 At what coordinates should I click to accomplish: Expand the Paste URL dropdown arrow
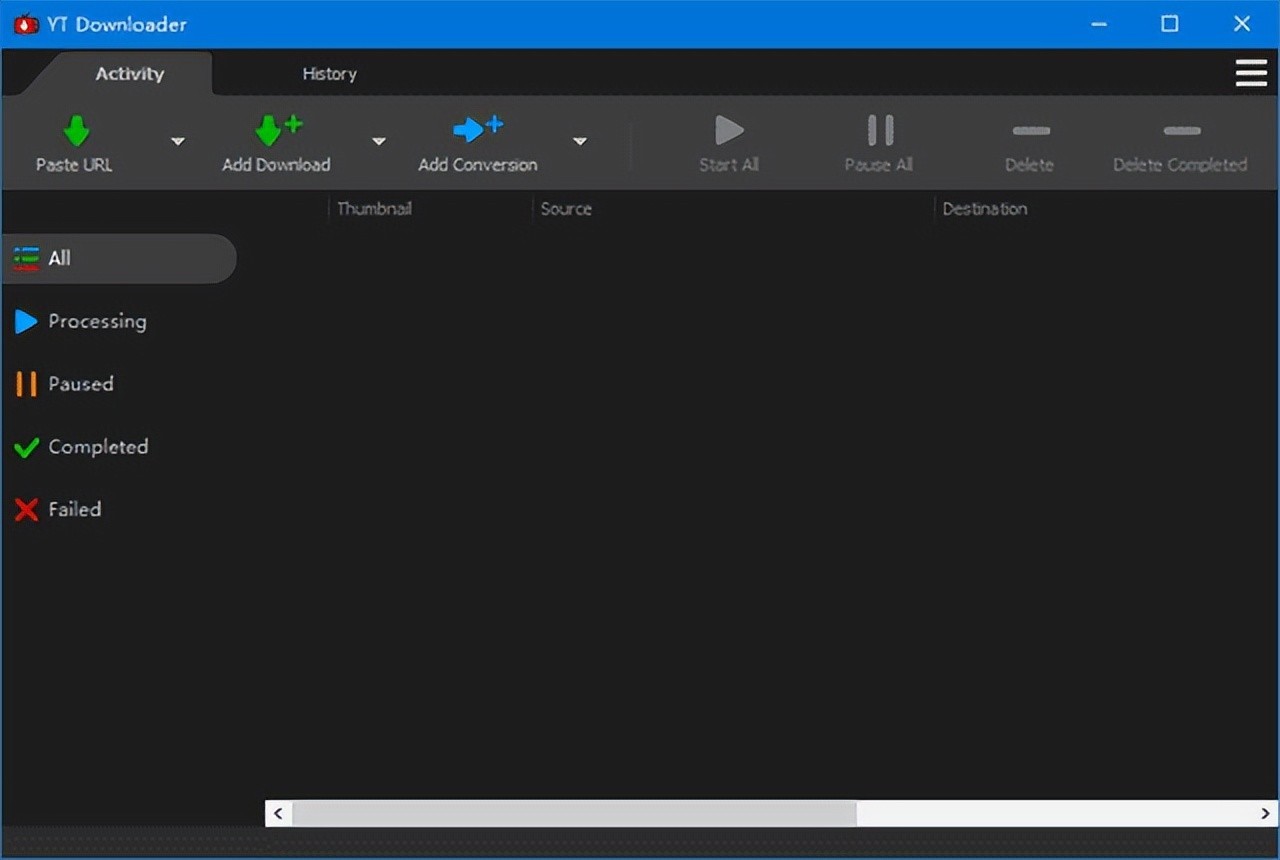pyautogui.click(x=178, y=142)
